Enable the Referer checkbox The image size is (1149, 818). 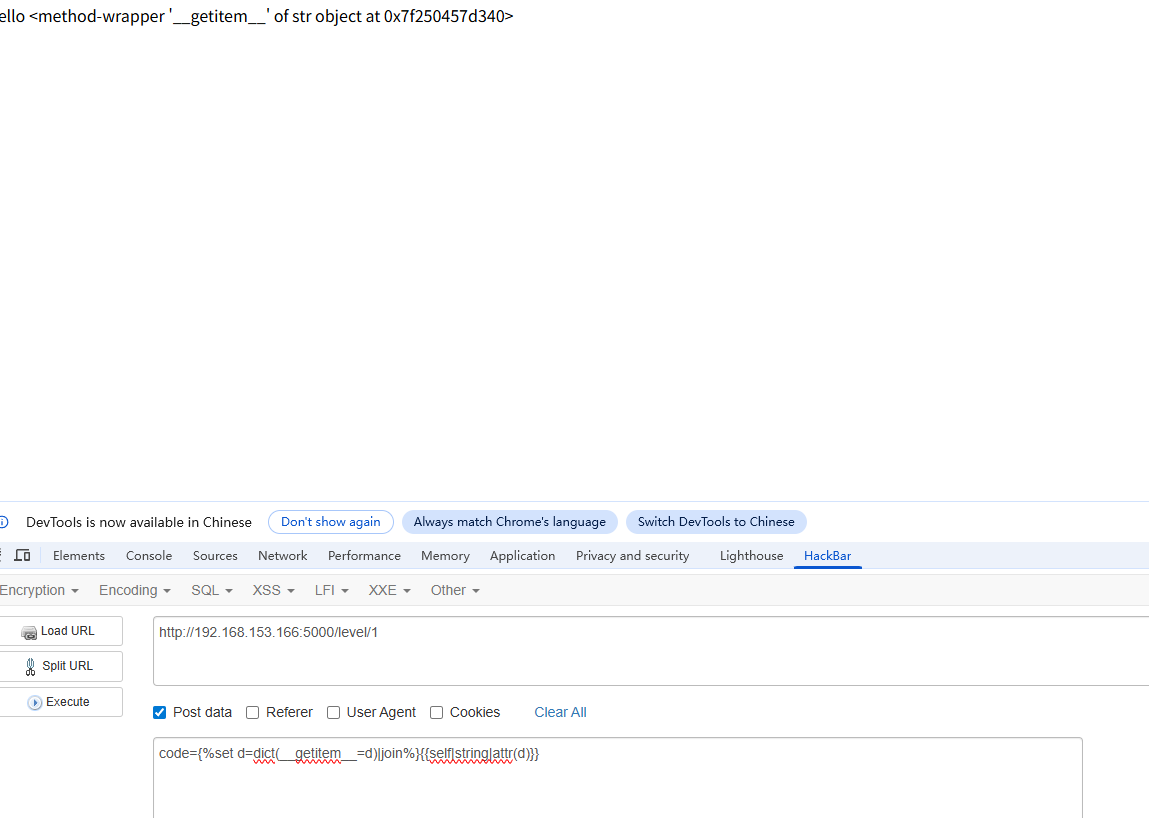(x=253, y=712)
